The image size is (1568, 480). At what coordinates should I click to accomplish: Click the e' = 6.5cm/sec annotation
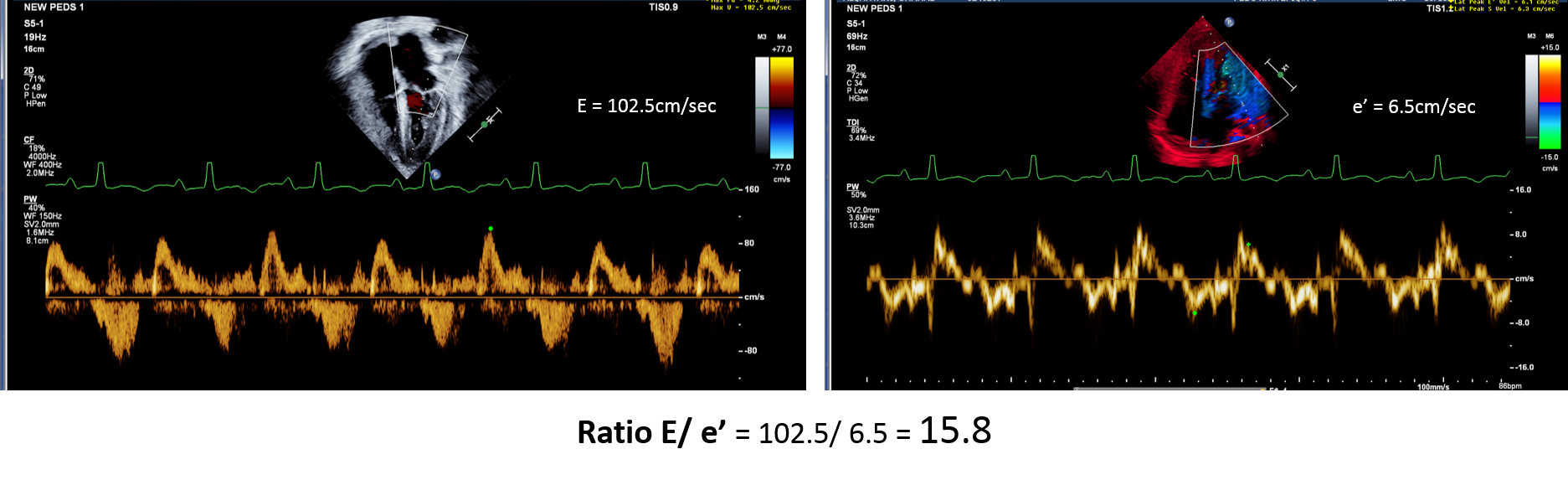point(1414,107)
